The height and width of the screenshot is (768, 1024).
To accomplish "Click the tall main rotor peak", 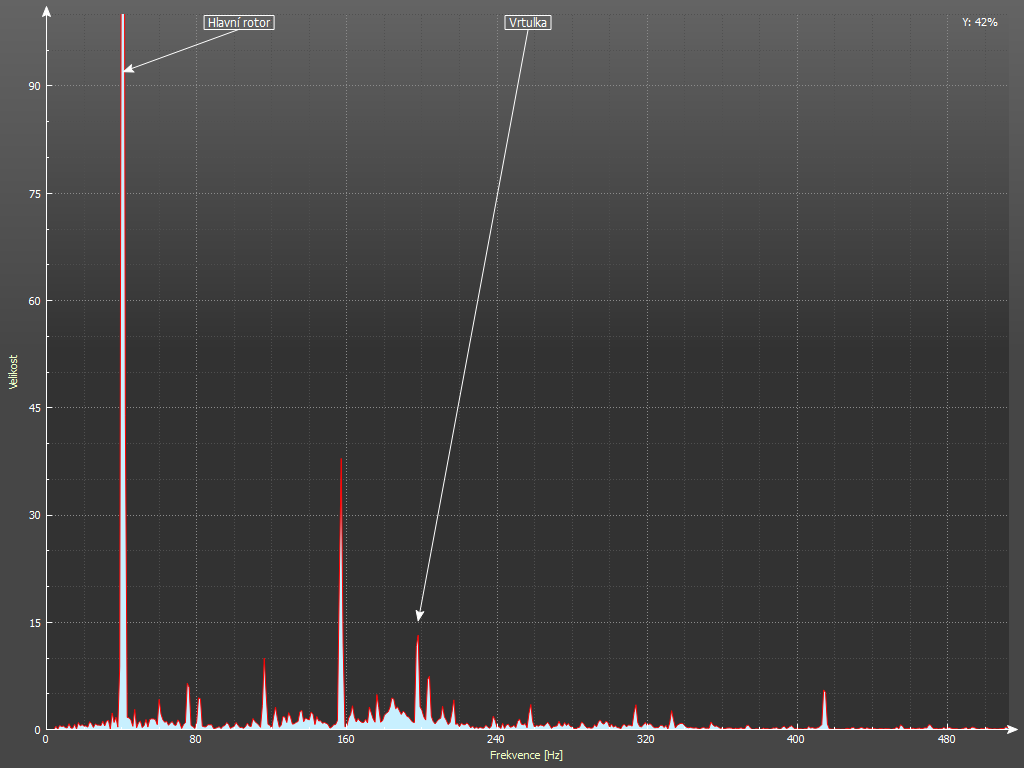I will pos(123,300).
